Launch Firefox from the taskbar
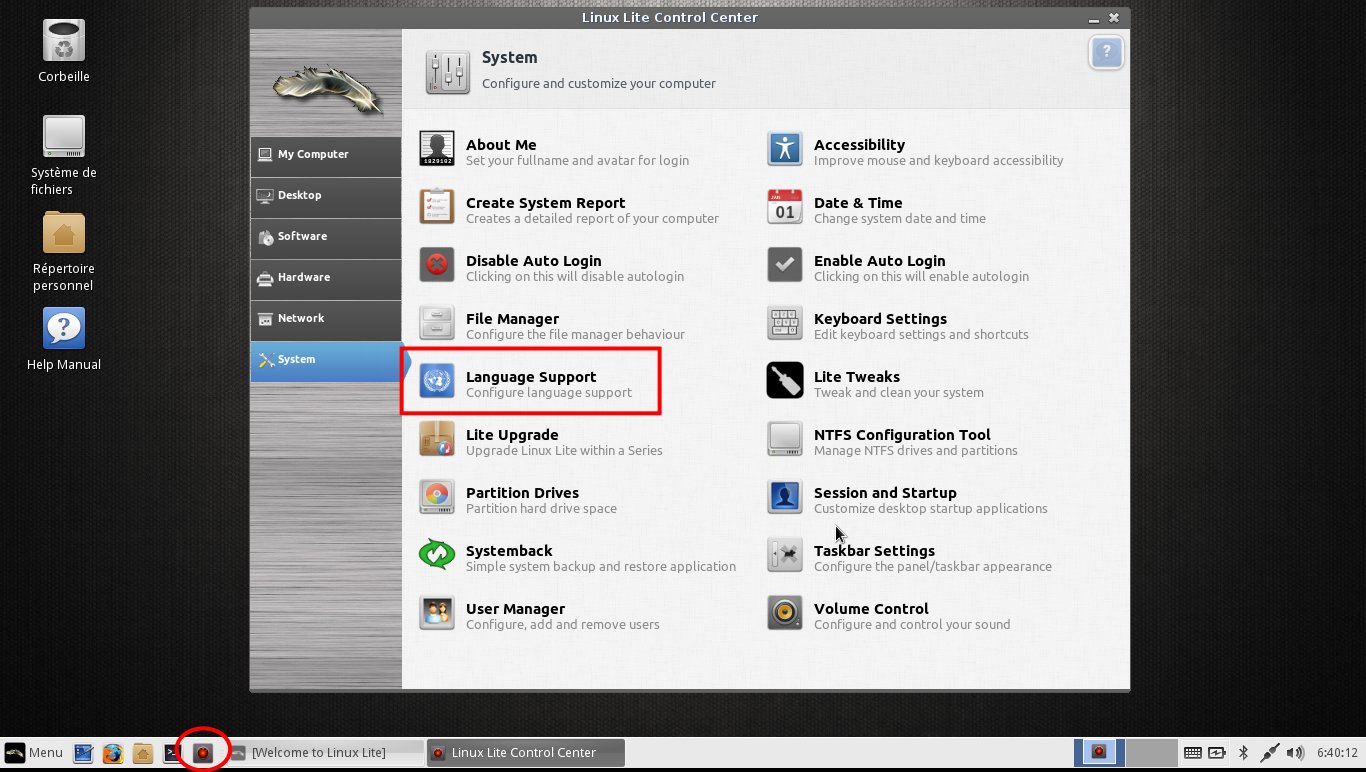The width and height of the screenshot is (1366, 772). [113, 753]
